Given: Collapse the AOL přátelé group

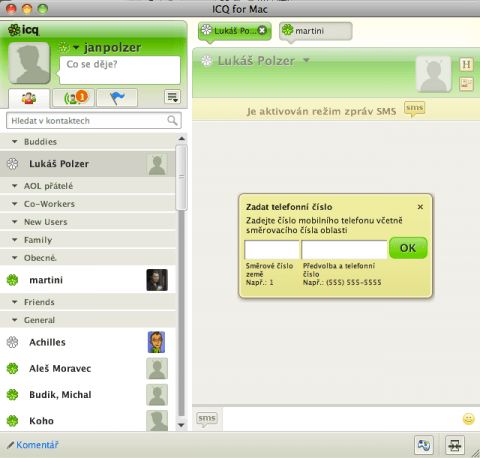Looking at the screenshot, I should point(14,186).
